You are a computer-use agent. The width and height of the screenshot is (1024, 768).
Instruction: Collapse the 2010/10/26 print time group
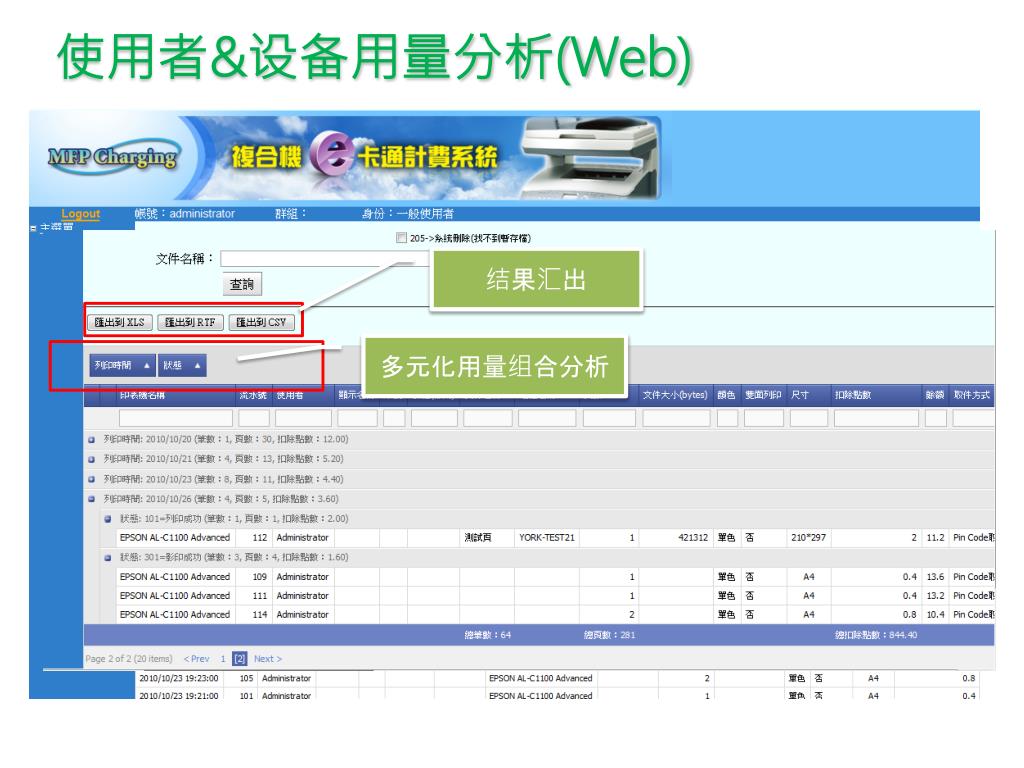click(x=91, y=499)
